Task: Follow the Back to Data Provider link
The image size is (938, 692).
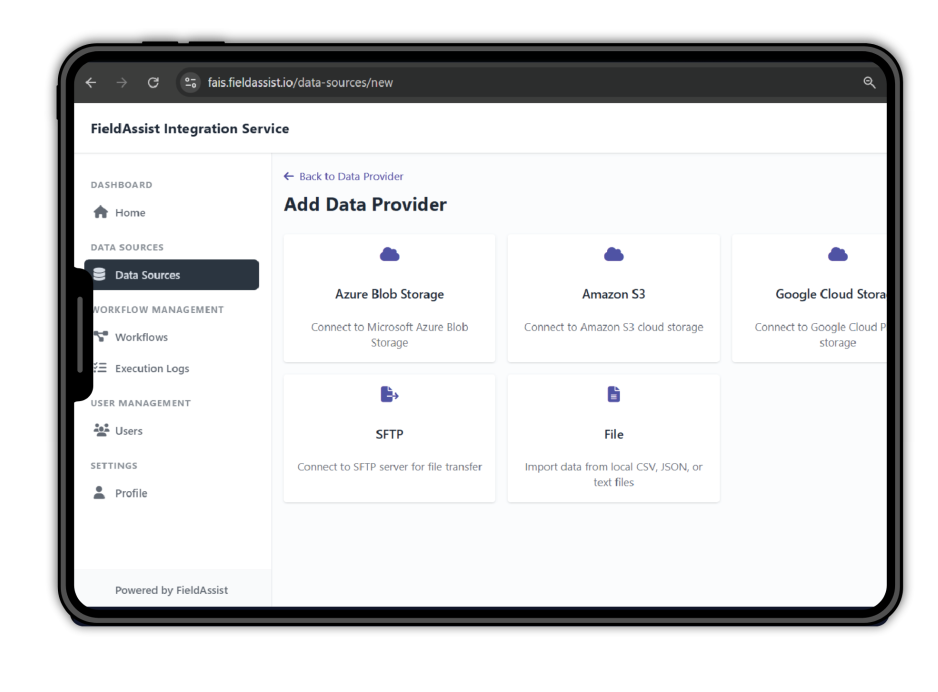Action: (351, 176)
